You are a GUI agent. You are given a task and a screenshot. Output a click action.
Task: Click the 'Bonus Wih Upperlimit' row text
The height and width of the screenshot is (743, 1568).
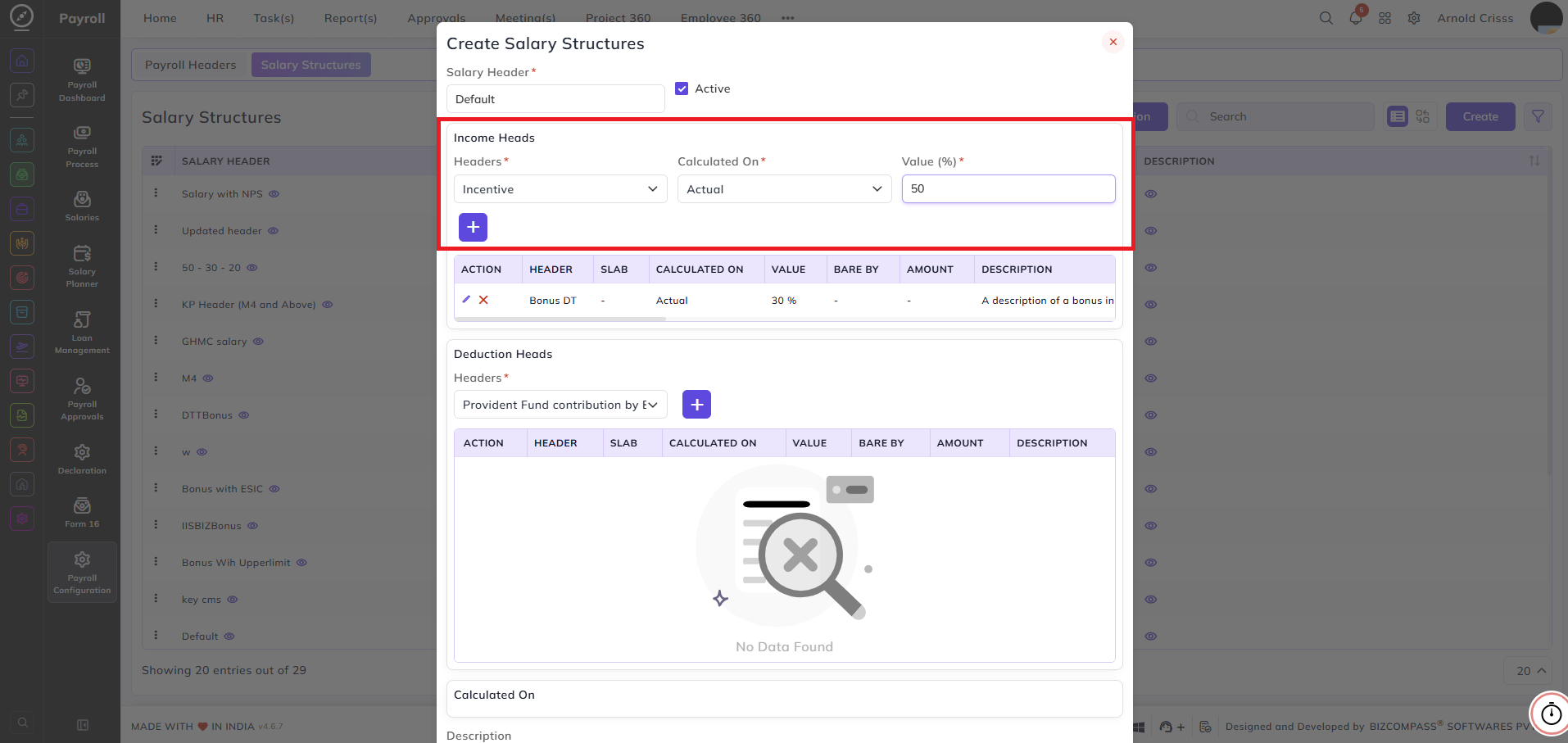tap(236, 563)
